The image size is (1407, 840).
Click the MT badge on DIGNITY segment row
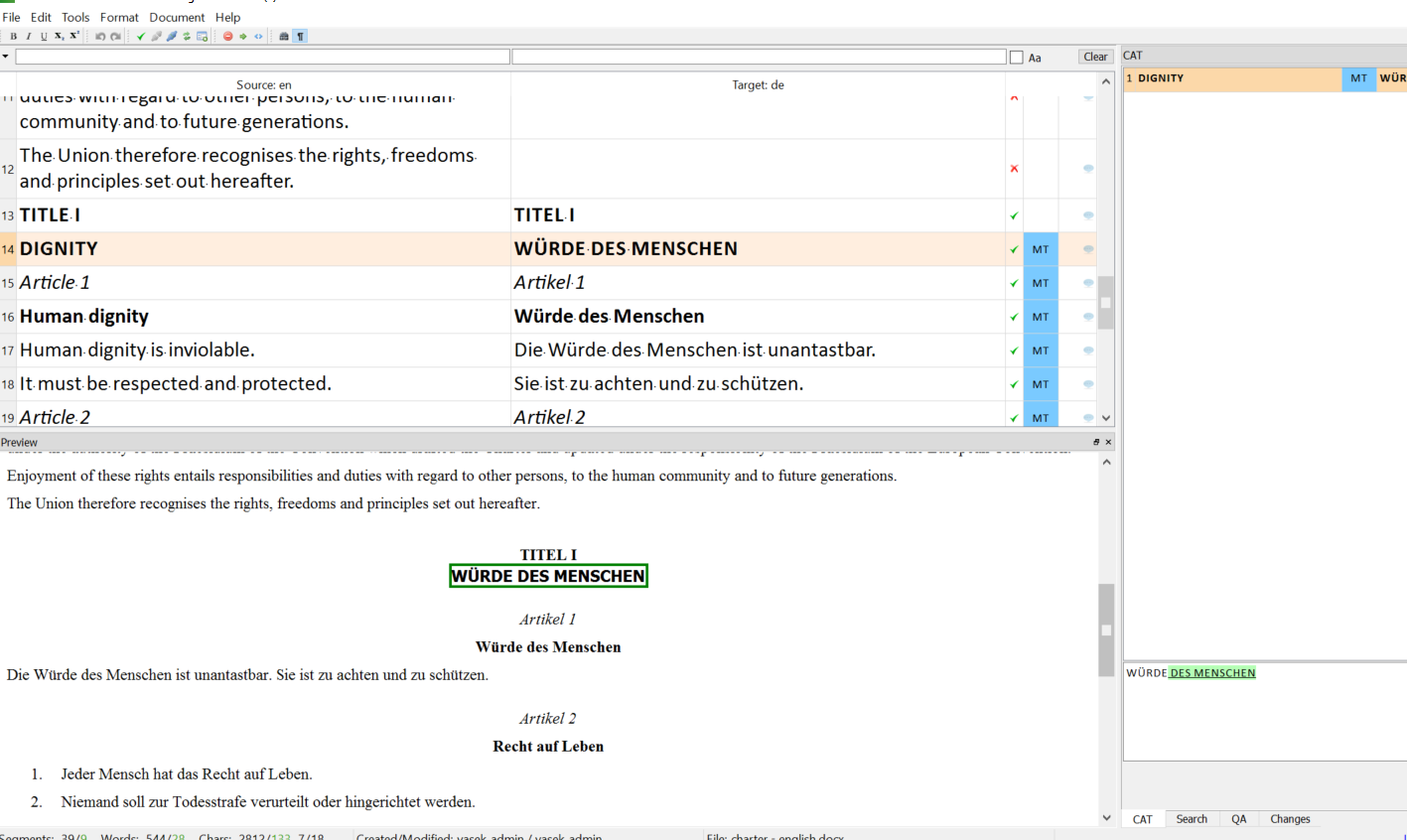point(1041,249)
